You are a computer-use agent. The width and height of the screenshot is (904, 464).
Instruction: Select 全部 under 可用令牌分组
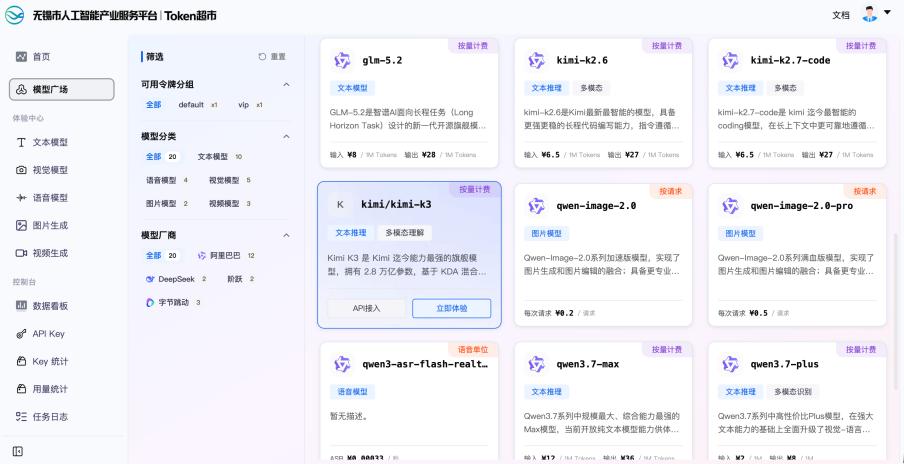[x=153, y=105]
